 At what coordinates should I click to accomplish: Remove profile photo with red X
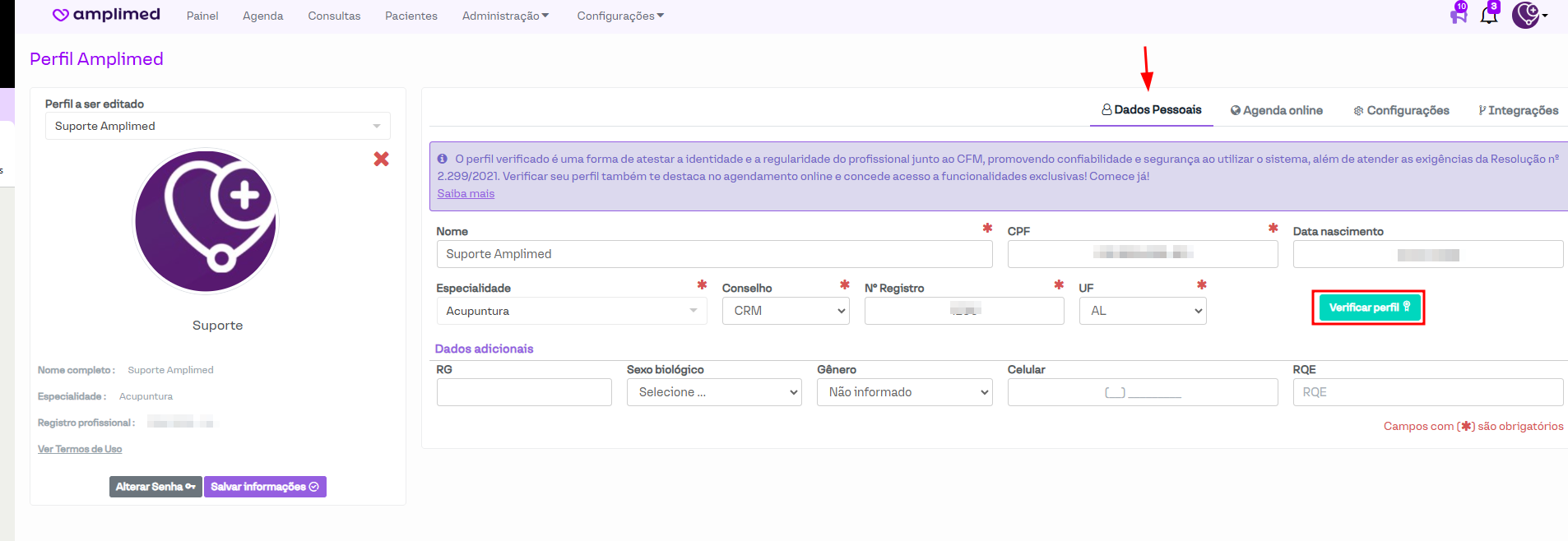[x=381, y=159]
